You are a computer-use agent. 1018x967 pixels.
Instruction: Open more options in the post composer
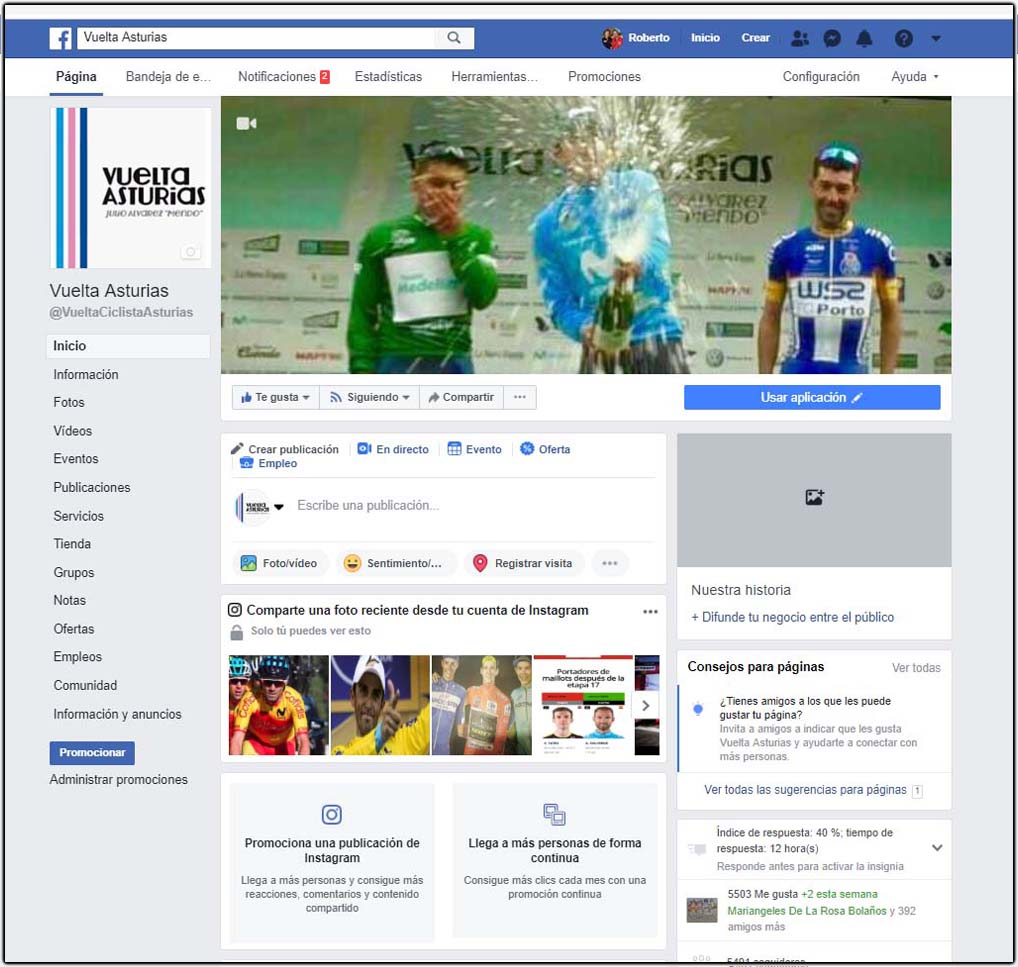coord(610,563)
